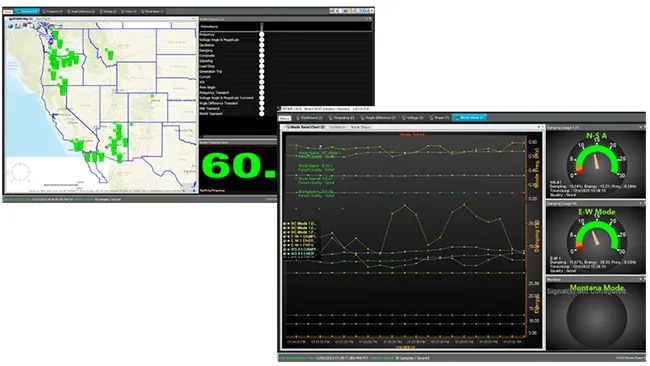Screen dimensions: 650x366
Task: Open the Voltage tab in the back window
Action: pyautogui.click(x=108, y=12)
